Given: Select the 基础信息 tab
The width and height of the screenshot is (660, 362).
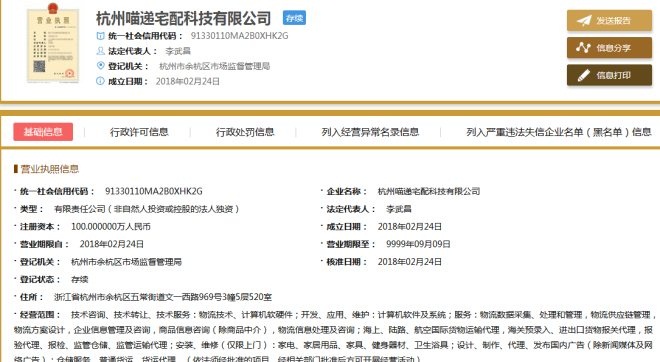Looking at the screenshot, I should pyautogui.click(x=43, y=132).
